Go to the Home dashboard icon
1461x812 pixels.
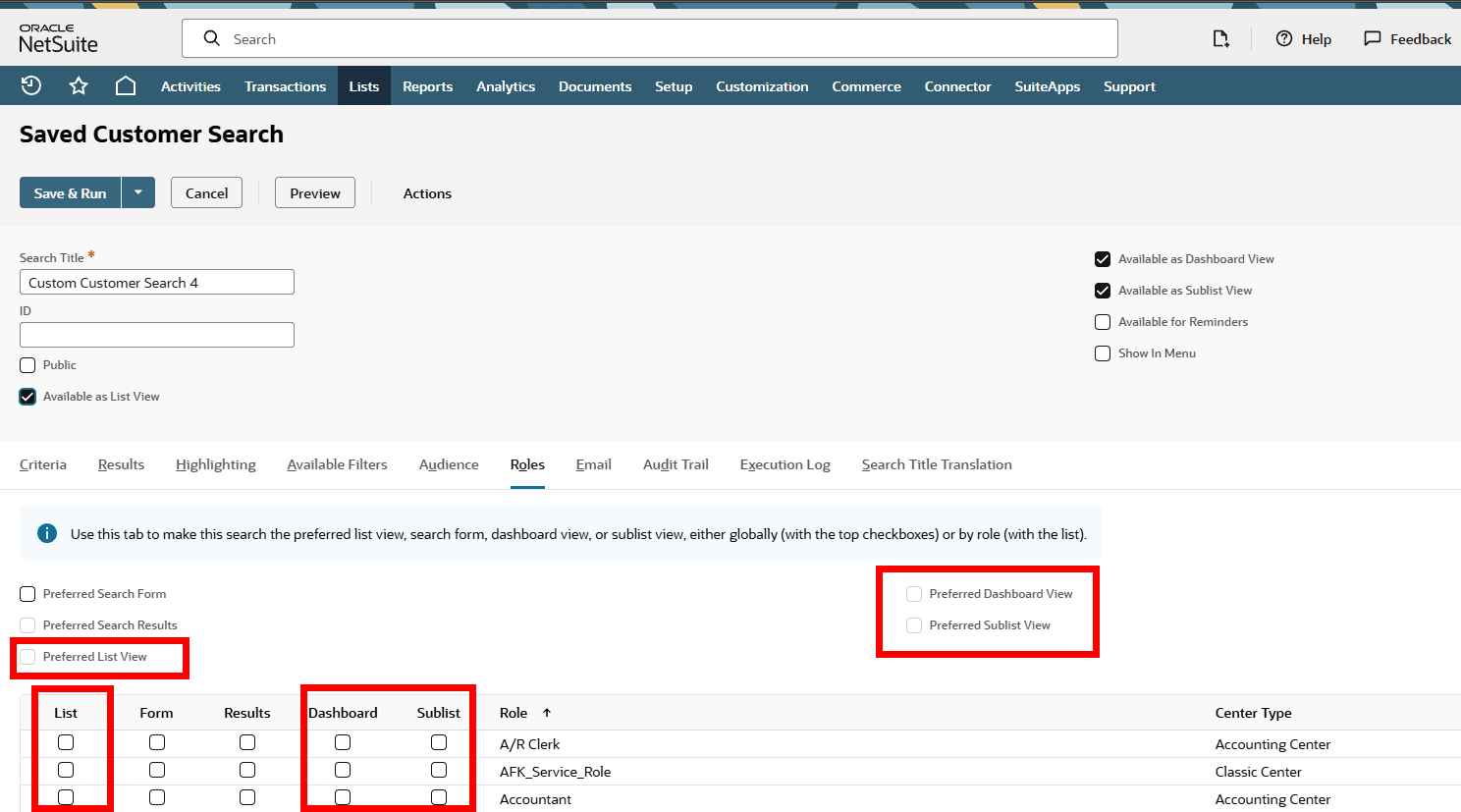(x=125, y=85)
